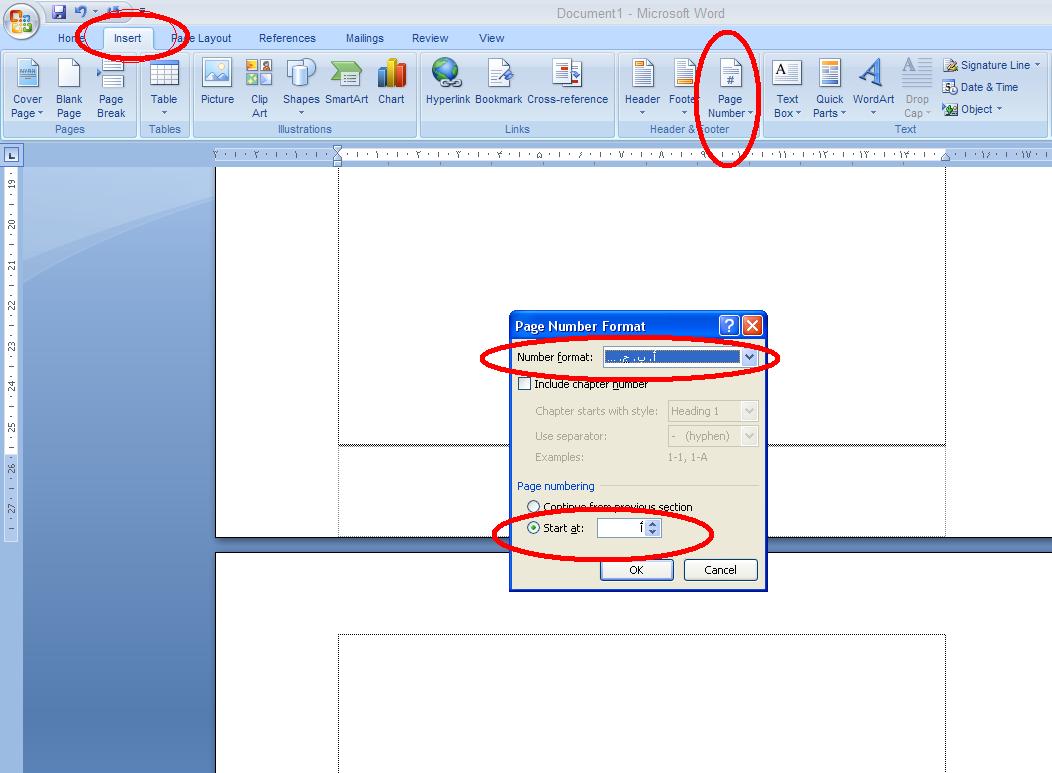Screen dimensions: 1052x773
Task: Expand the Object dropdown arrow
Action: point(999,109)
